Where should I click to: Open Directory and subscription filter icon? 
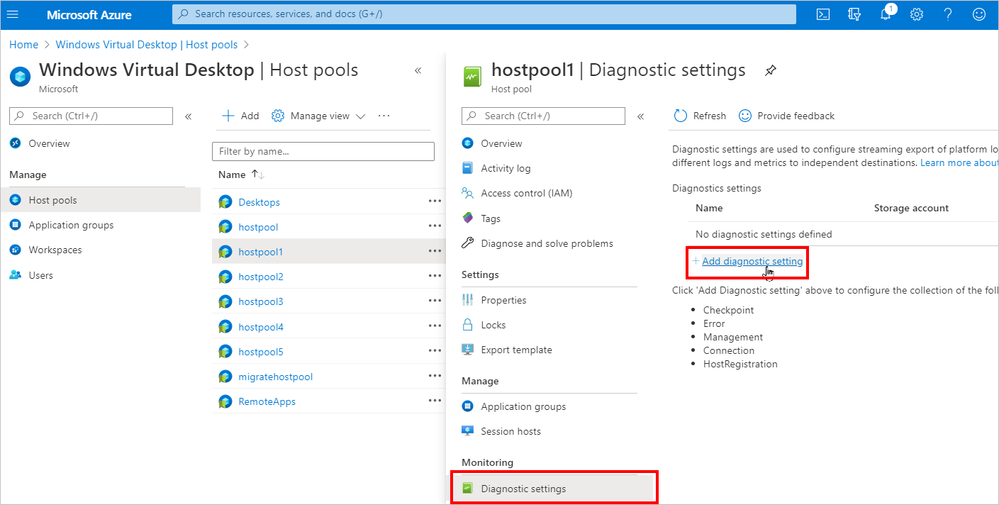(854, 14)
